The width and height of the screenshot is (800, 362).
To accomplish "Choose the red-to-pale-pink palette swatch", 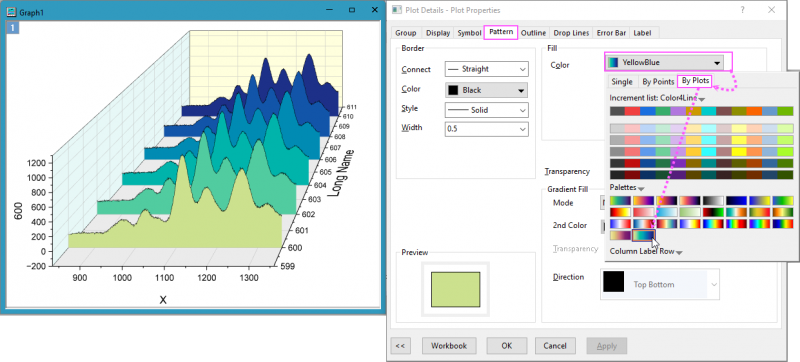I will point(643,212).
